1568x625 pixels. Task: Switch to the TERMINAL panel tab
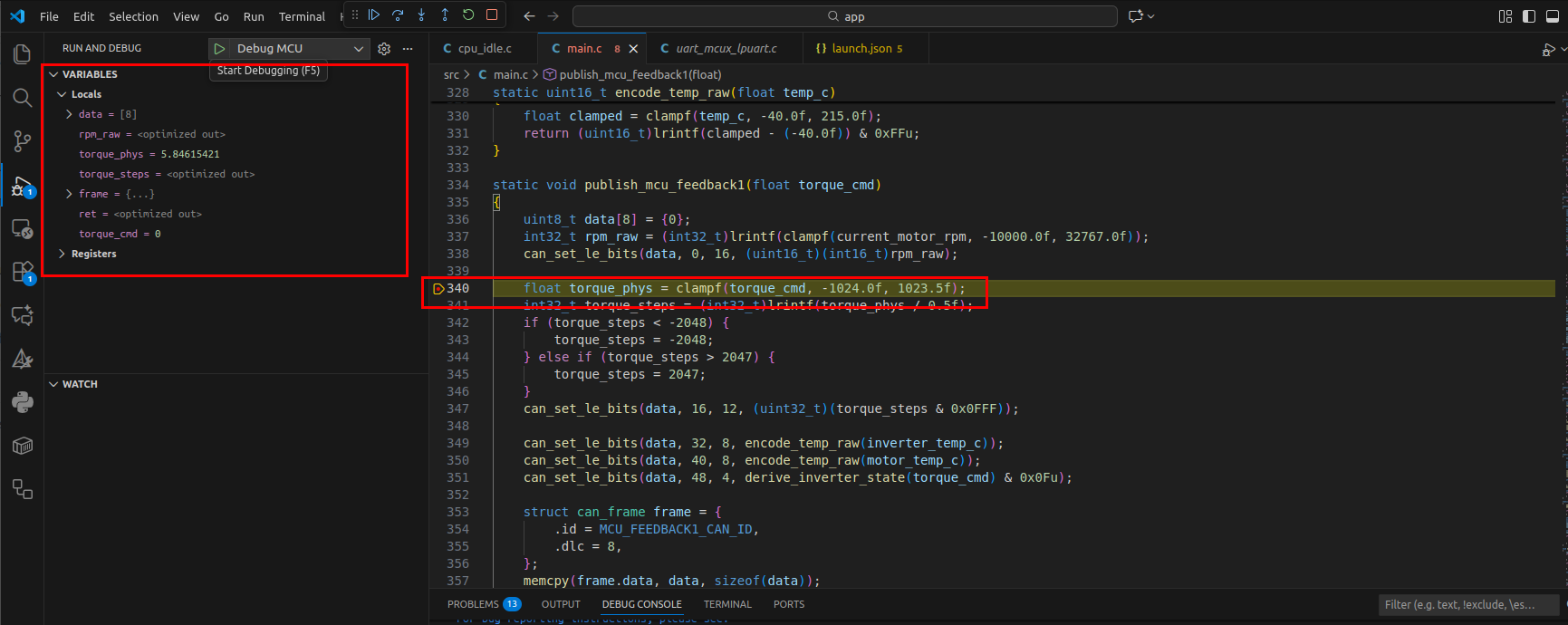coord(727,604)
